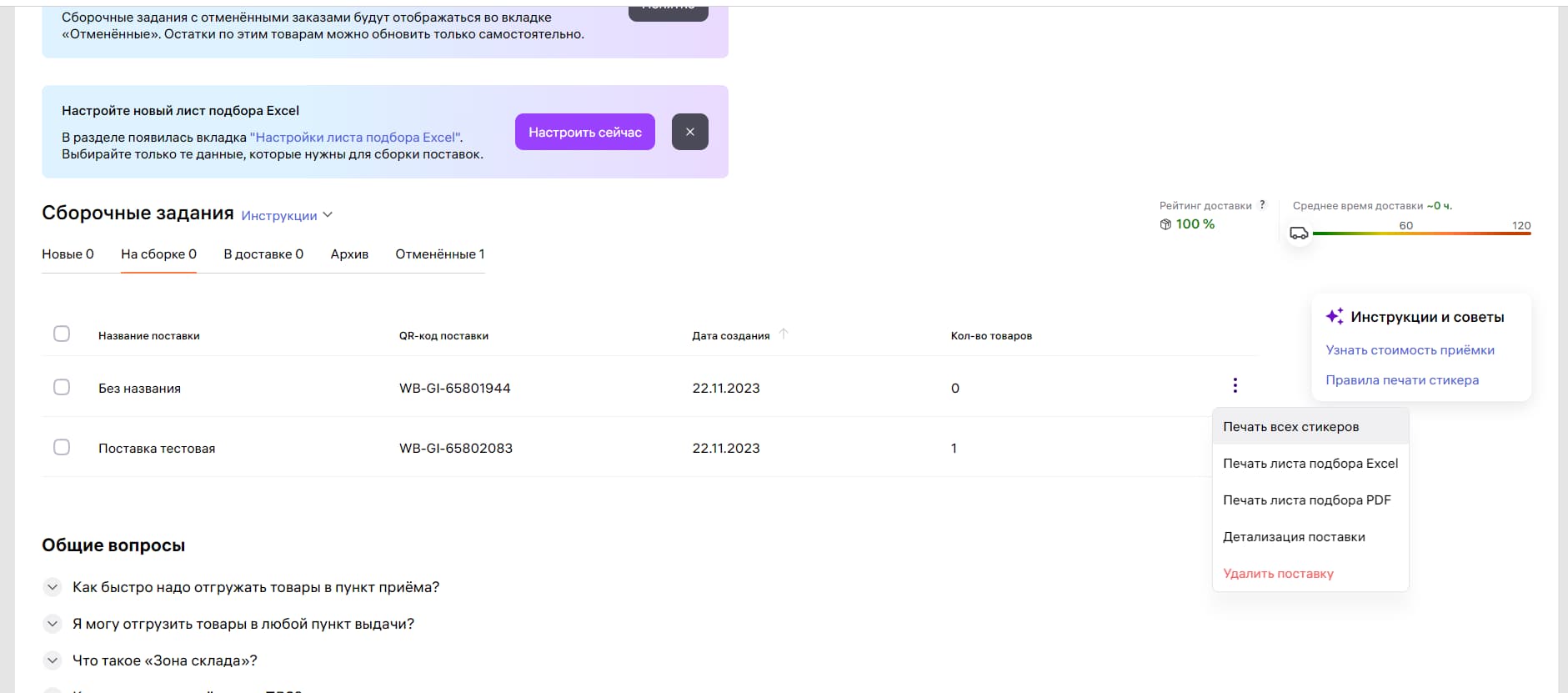The height and width of the screenshot is (693, 1568).
Task: Open Правила печати стикера link
Action: [1402, 380]
